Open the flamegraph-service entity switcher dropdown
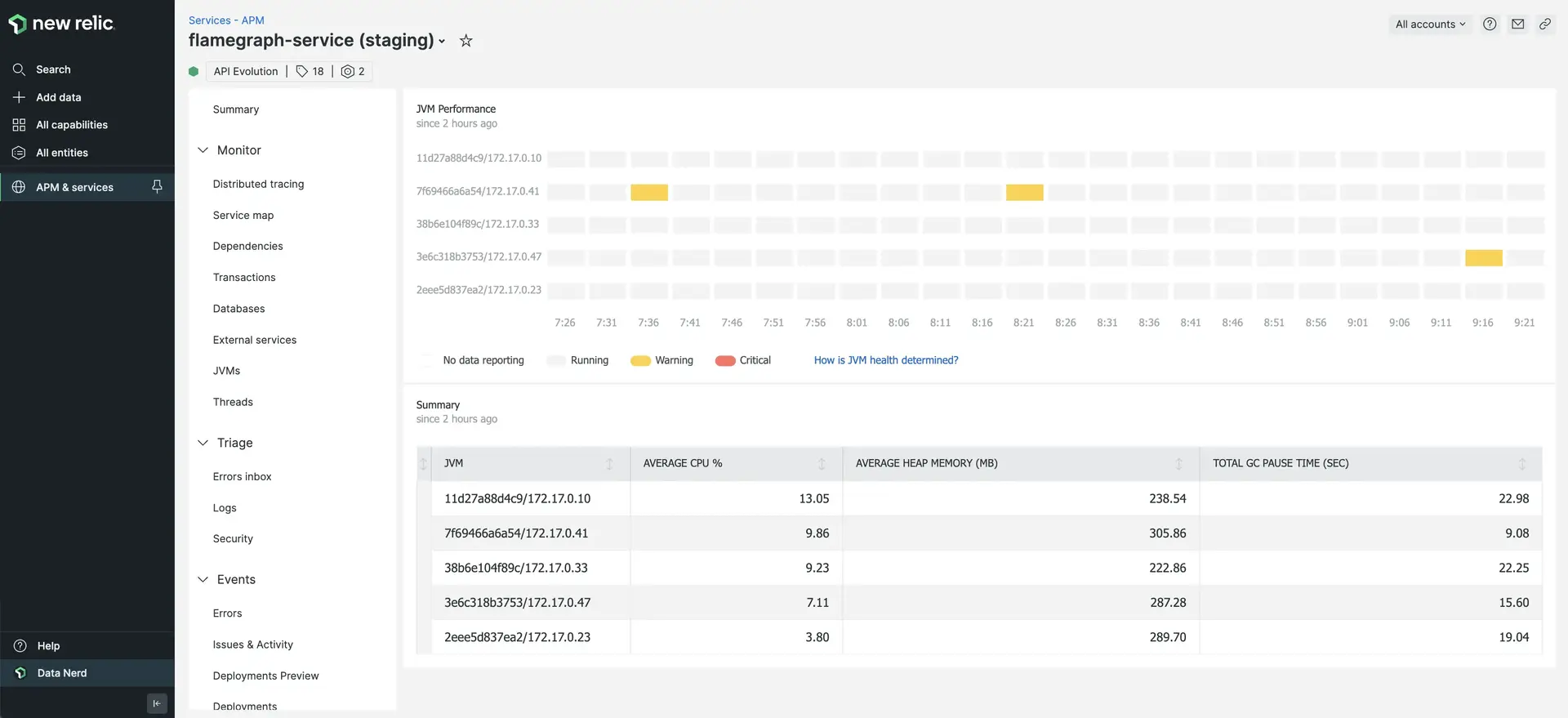 [x=442, y=41]
